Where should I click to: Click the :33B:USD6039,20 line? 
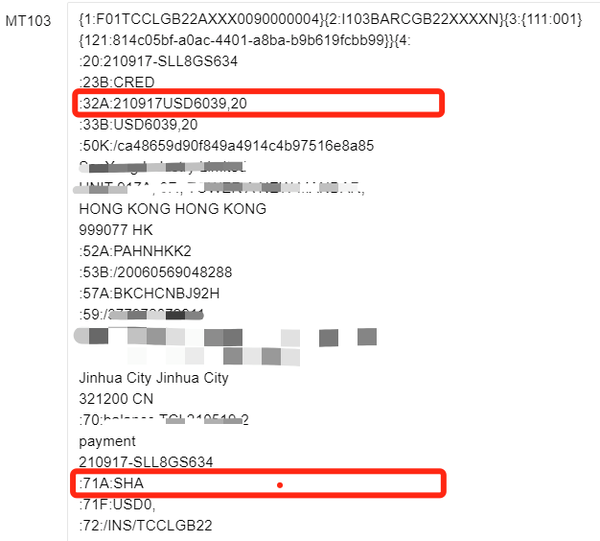[138, 125]
